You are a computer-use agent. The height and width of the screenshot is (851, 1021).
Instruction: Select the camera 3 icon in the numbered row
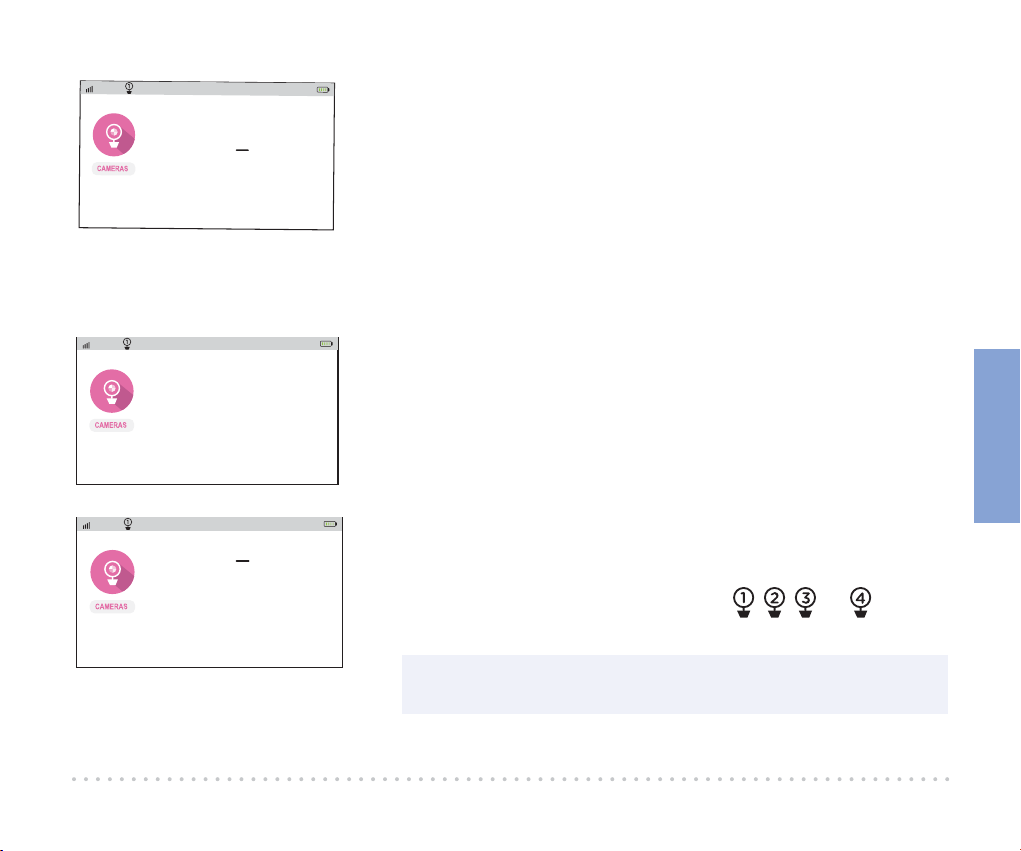[805, 602]
